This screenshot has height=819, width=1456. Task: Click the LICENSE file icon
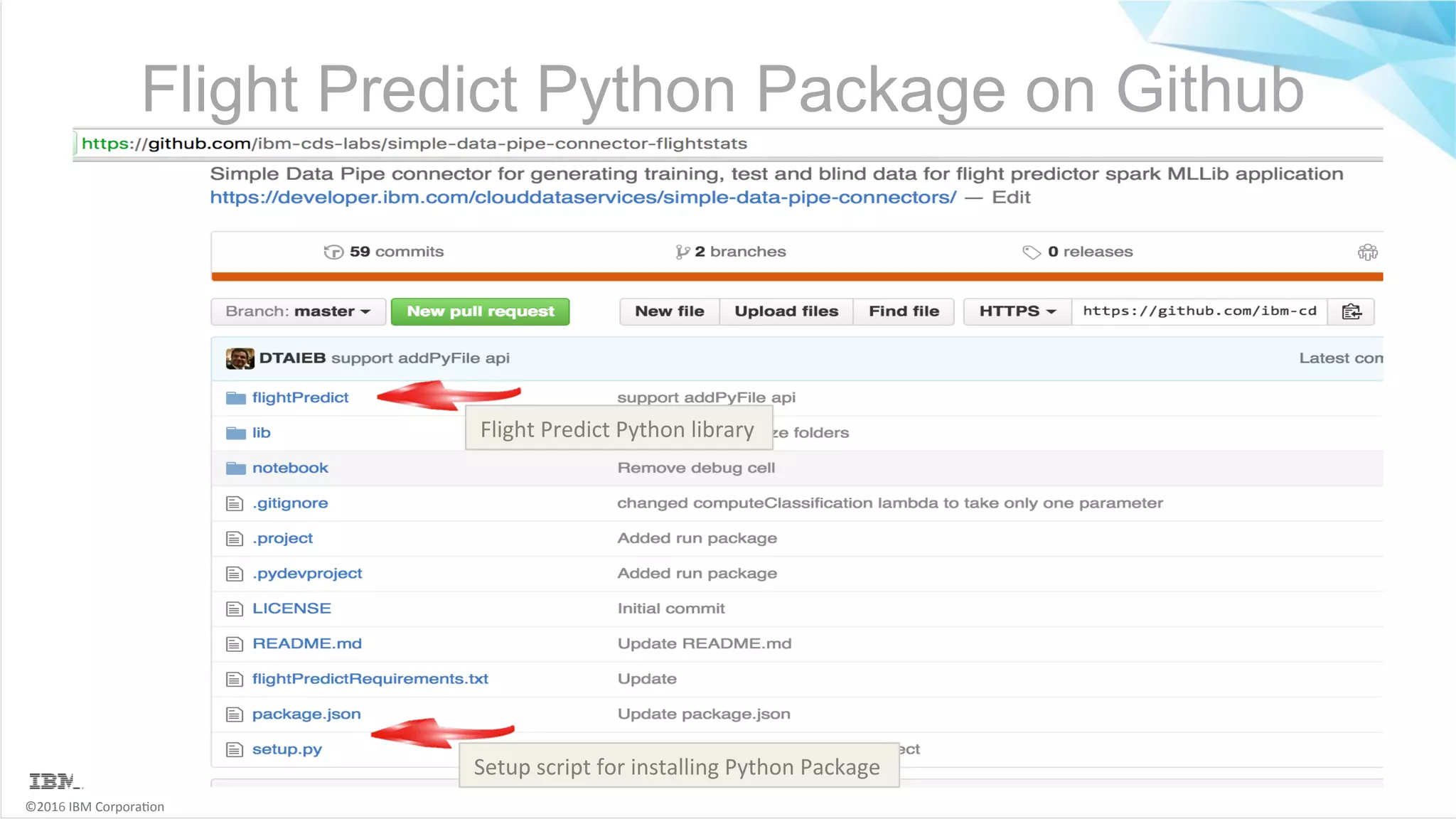(235, 609)
